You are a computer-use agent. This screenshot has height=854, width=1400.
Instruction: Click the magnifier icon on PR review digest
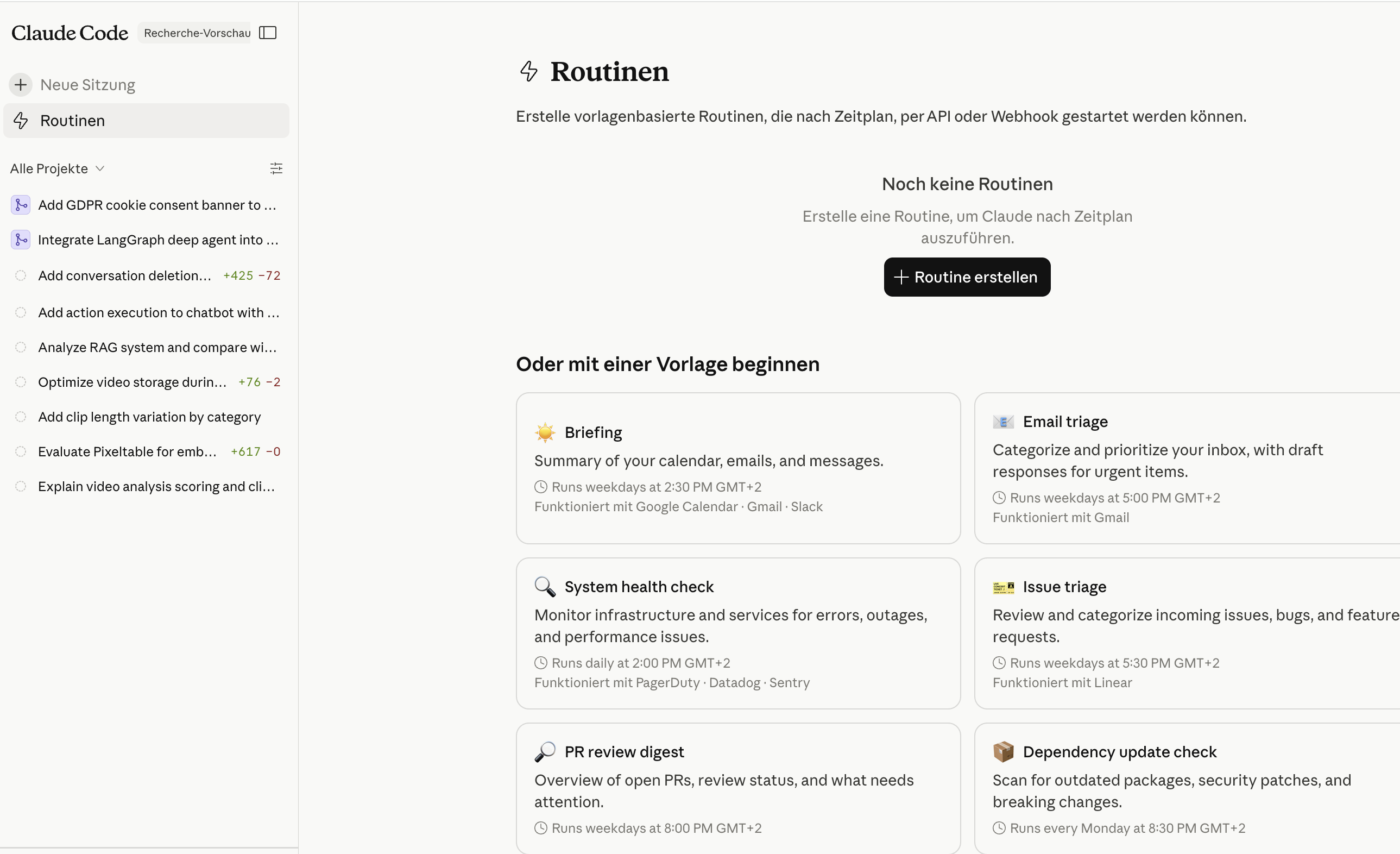(x=545, y=751)
